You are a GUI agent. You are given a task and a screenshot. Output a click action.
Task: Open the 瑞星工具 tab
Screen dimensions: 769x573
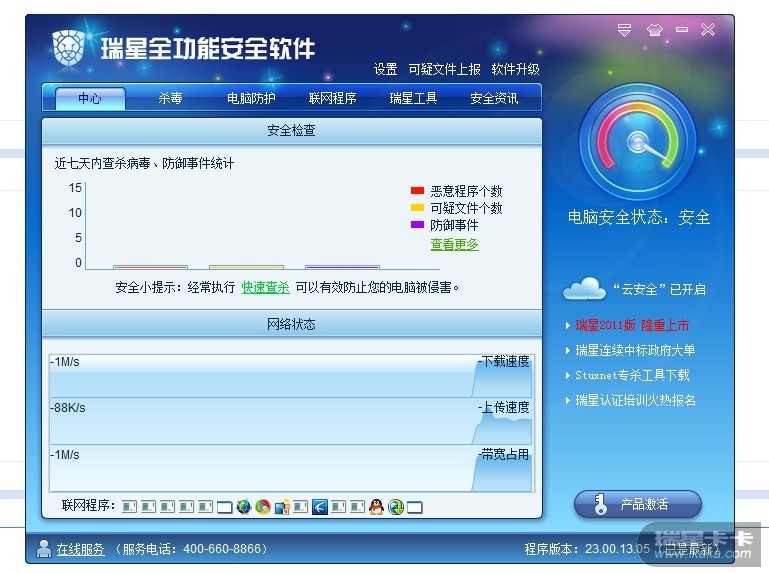pyautogui.click(x=413, y=98)
